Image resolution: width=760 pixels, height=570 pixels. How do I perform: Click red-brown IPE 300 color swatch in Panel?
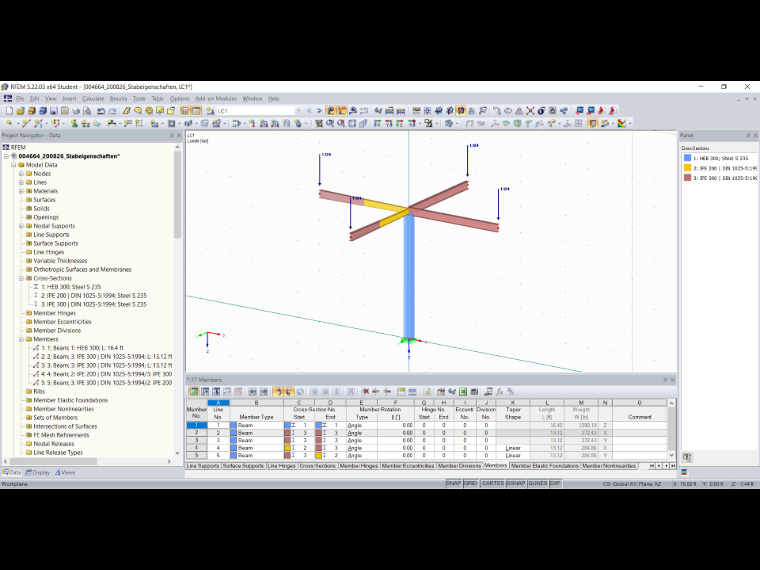(687, 178)
